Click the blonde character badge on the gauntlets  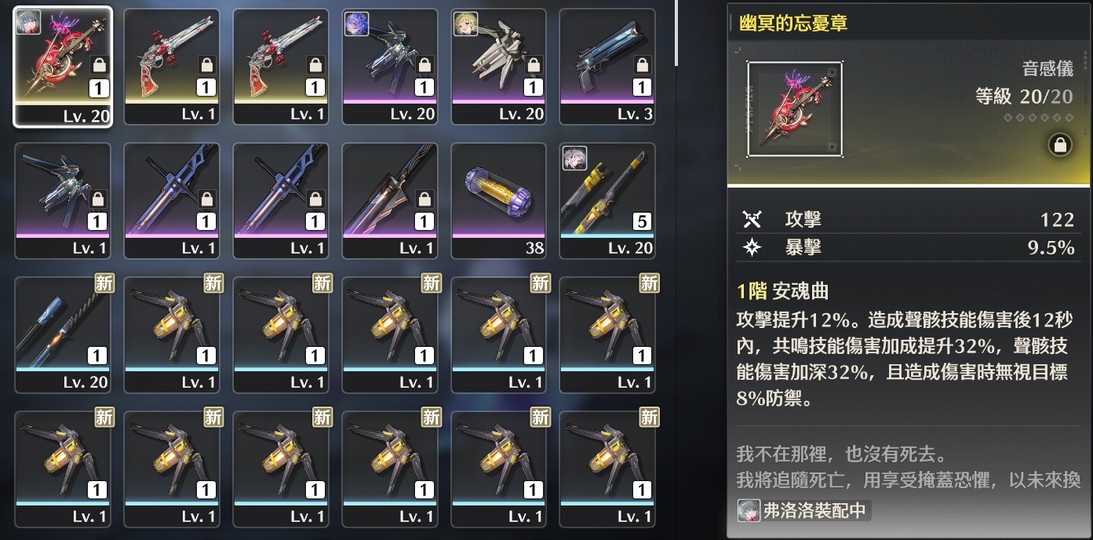click(465, 23)
